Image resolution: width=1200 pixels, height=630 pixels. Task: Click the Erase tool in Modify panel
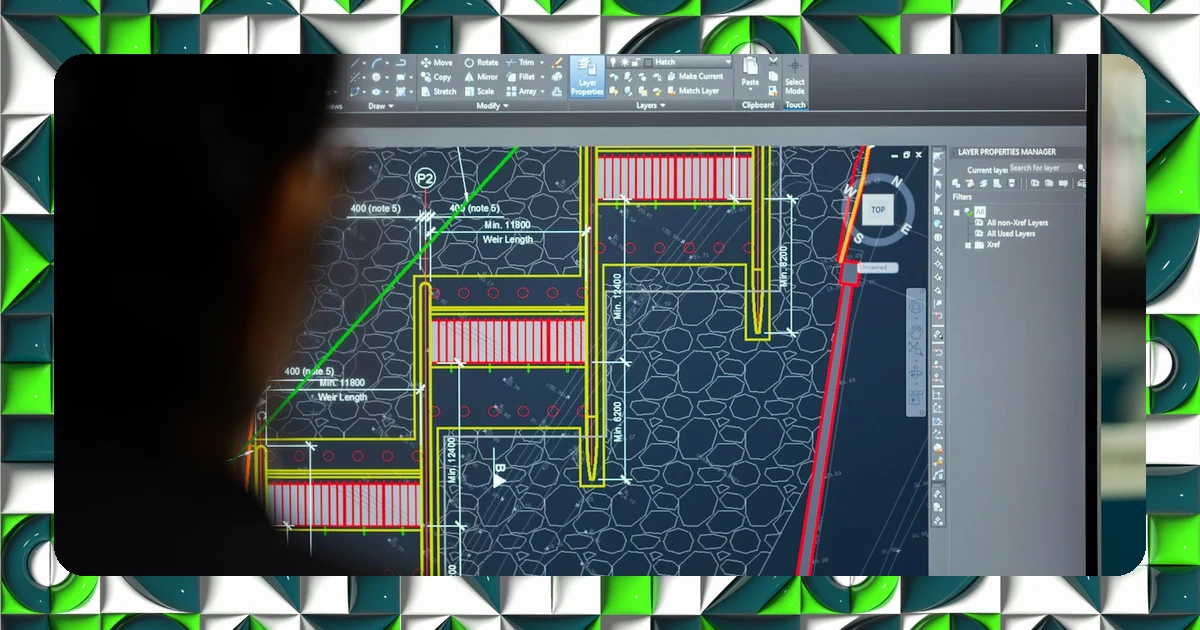(557, 63)
